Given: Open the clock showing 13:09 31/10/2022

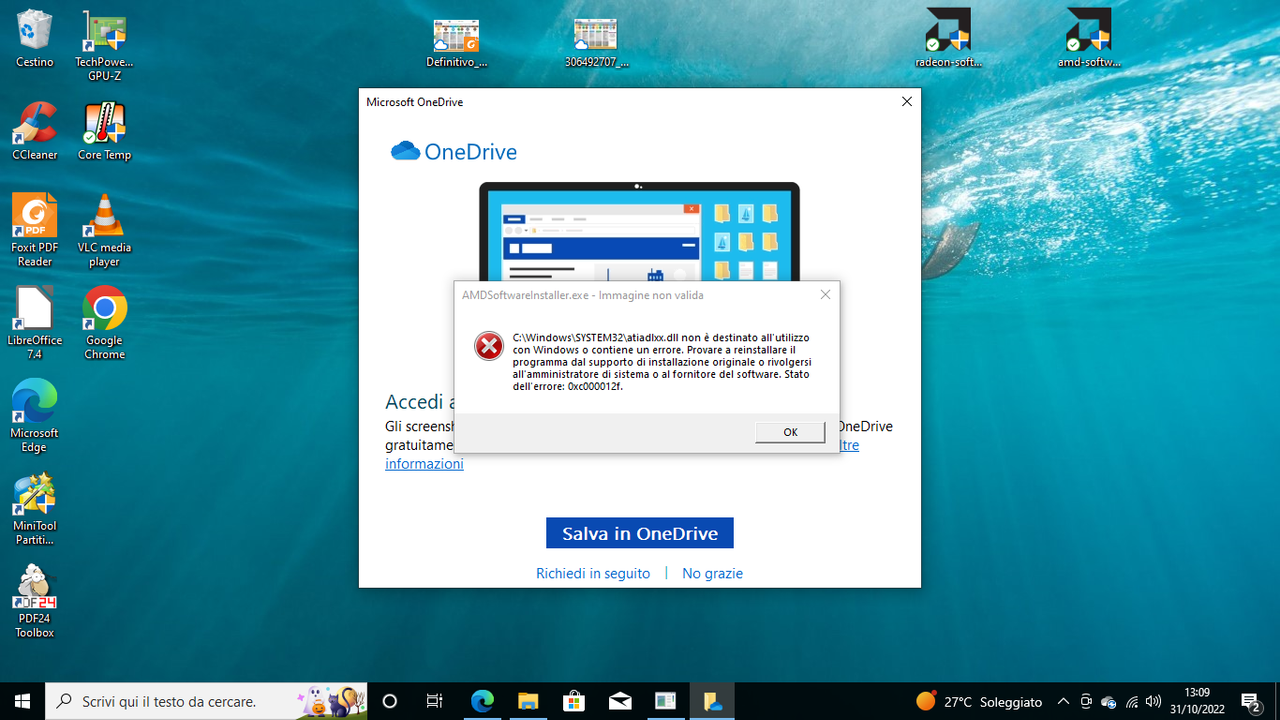Looking at the screenshot, I should click(1197, 701).
